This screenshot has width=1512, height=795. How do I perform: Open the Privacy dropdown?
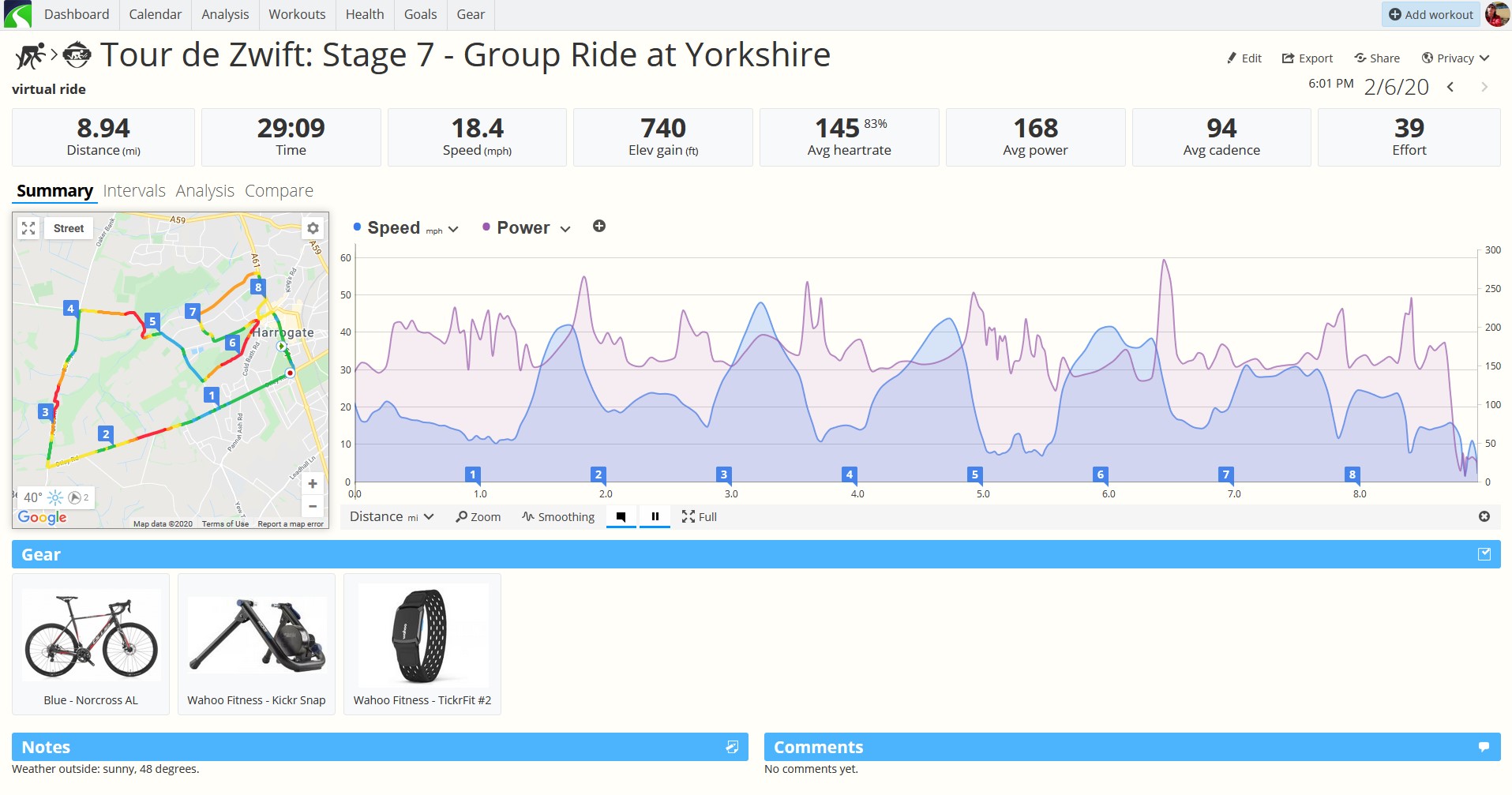[x=1455, y=58]
